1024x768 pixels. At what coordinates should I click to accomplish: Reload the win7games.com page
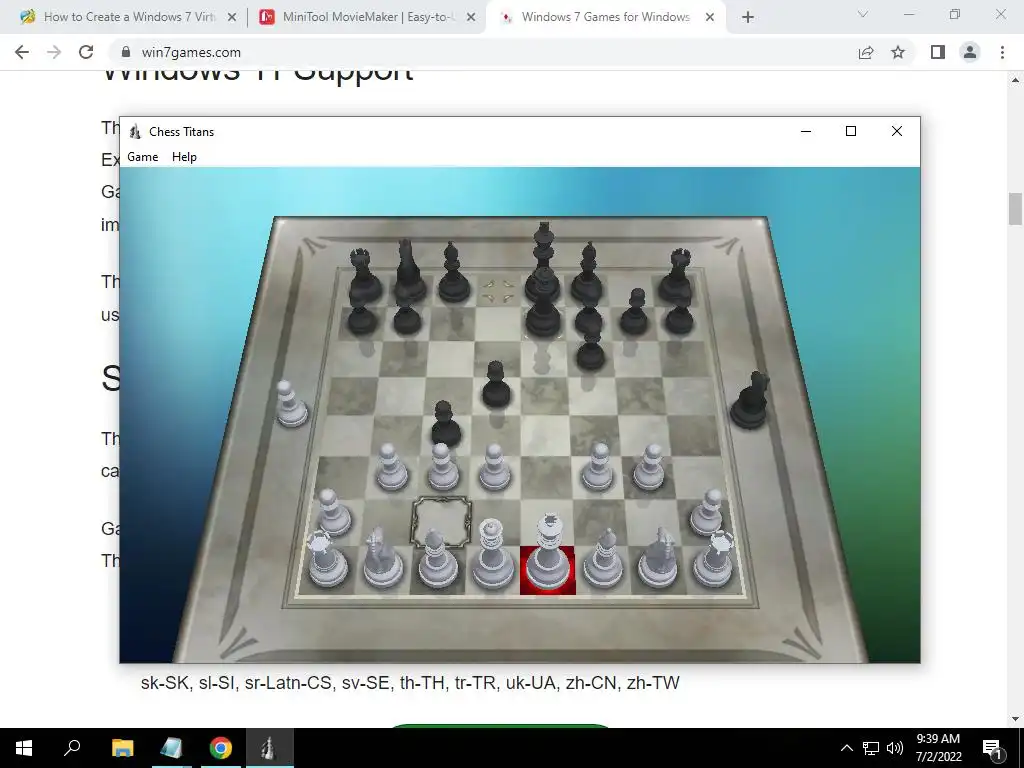[x=86, y=52]
